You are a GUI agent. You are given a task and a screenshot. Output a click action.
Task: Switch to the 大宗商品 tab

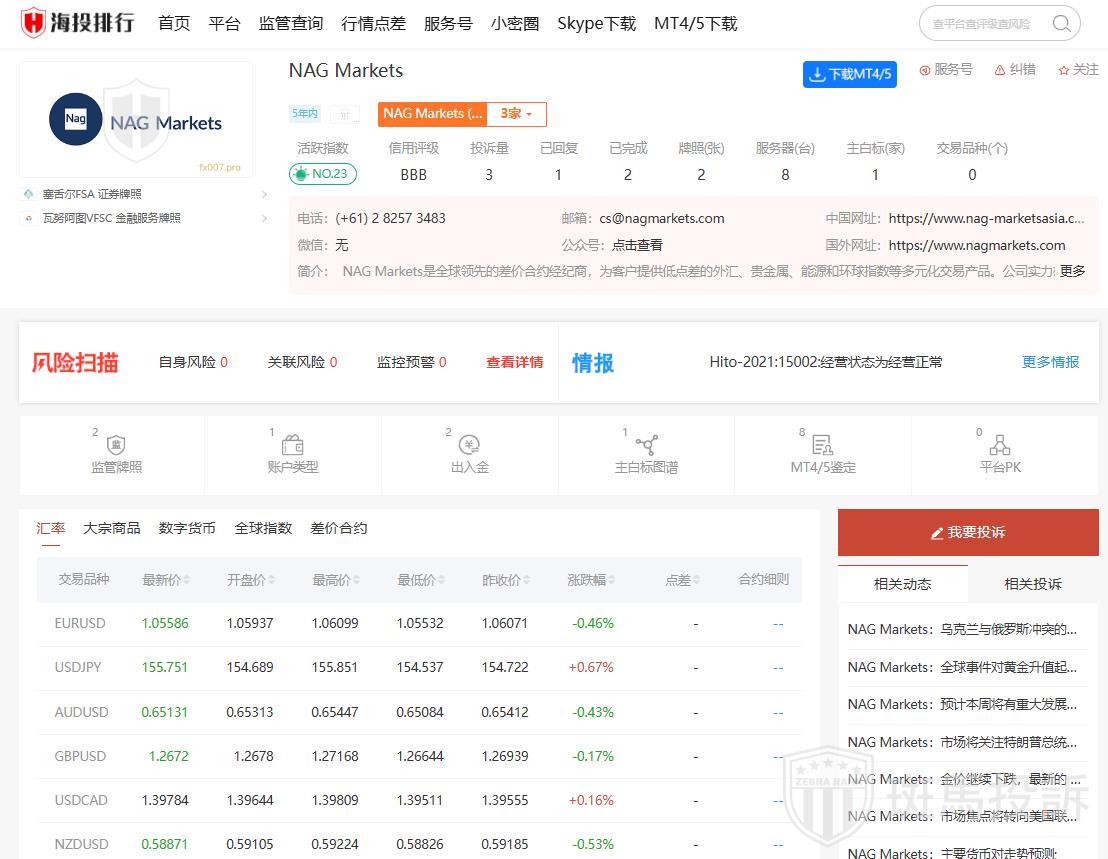pyautogui.click(x=112, y=528)
